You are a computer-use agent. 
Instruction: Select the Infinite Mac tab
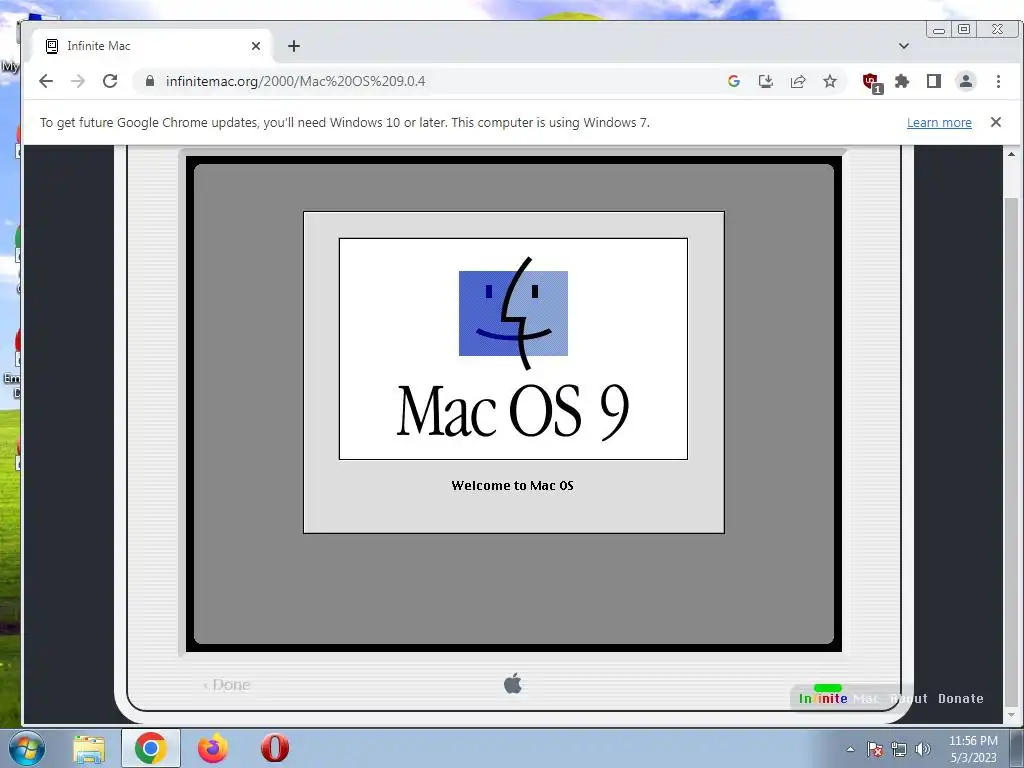152,46
